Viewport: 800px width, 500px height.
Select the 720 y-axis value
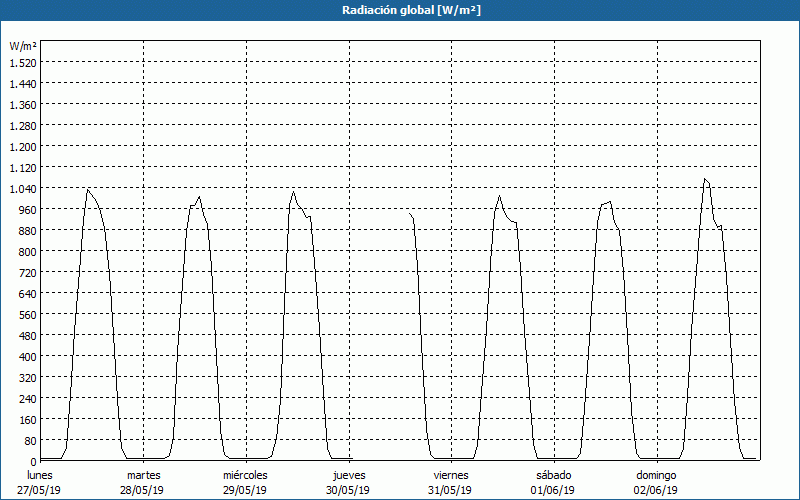coord(28,273)
